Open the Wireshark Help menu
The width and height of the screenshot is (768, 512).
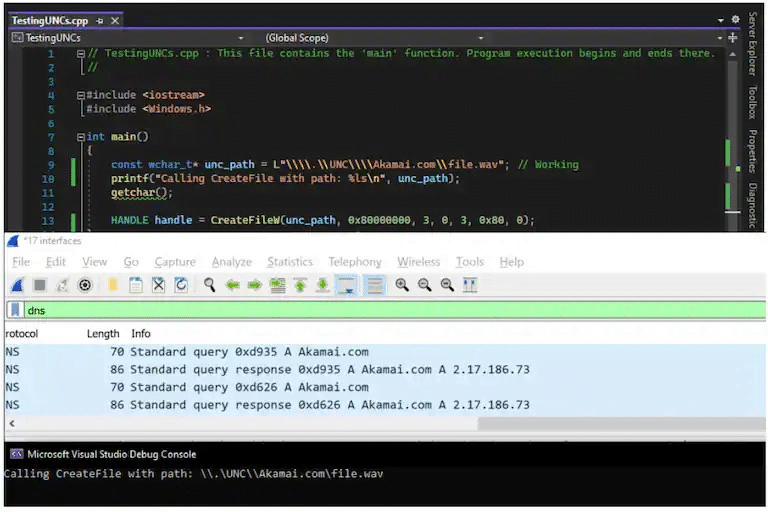pos(511,262)
